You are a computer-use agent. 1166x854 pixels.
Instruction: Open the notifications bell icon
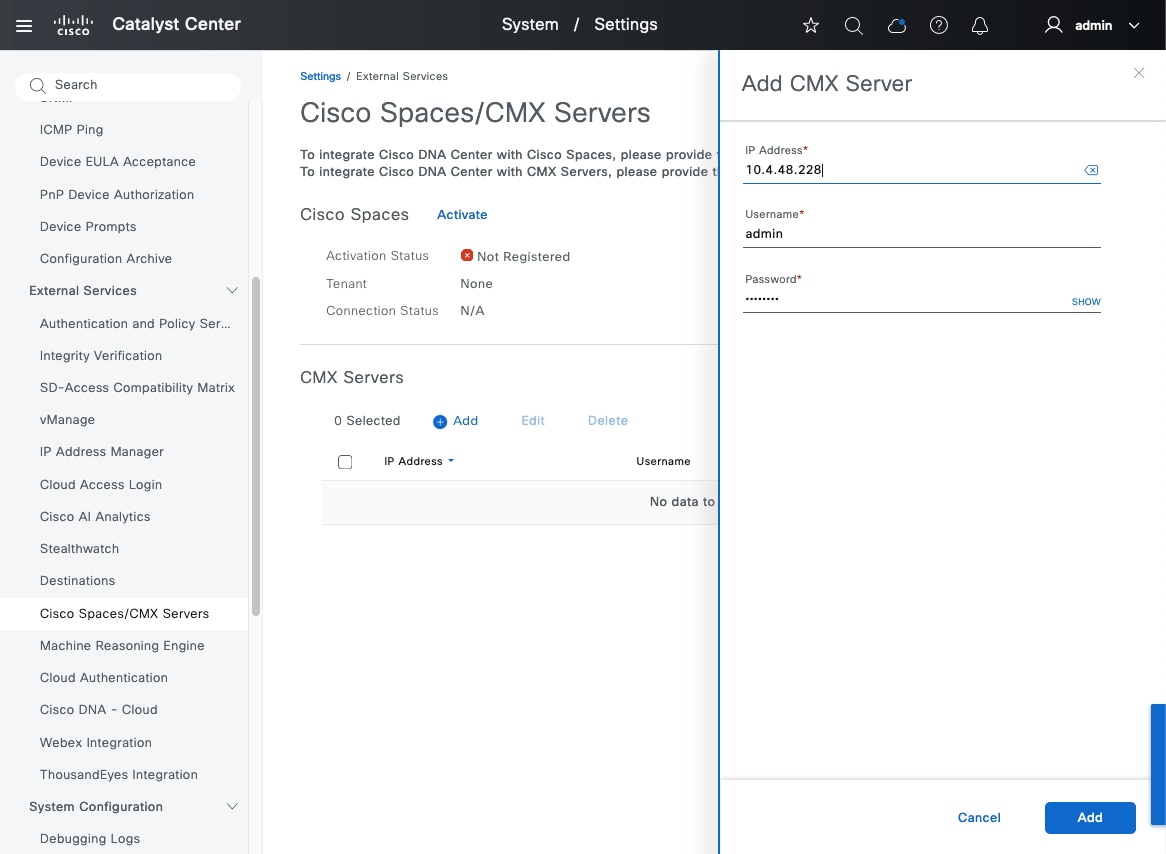tap(980, 26)
